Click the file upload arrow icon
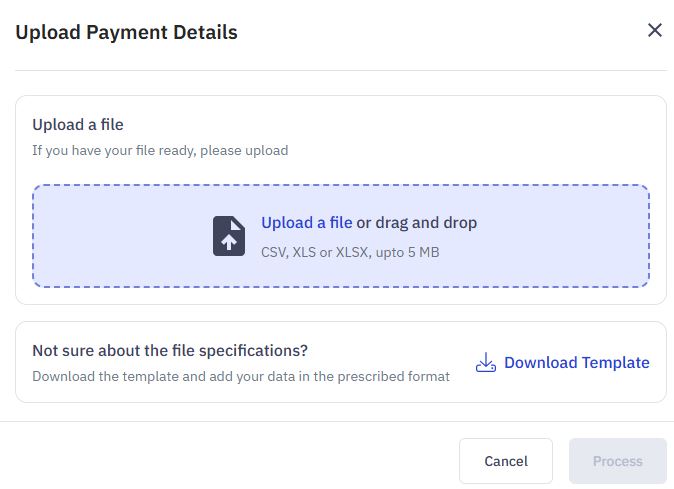Screen dimensions: 674x489 pyautogui.click(x=229, y=236)
